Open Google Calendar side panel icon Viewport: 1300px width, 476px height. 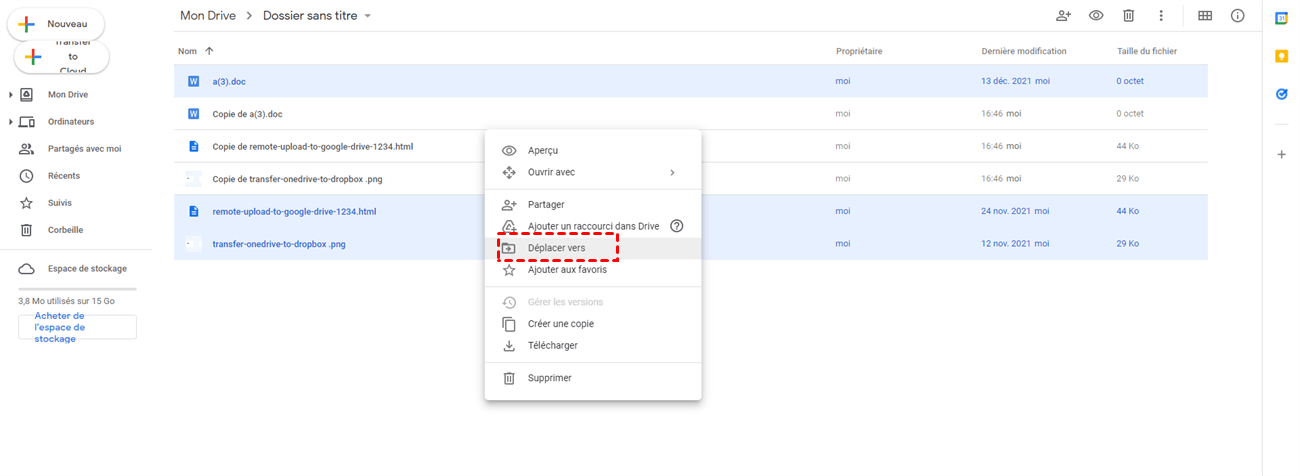1281,18
